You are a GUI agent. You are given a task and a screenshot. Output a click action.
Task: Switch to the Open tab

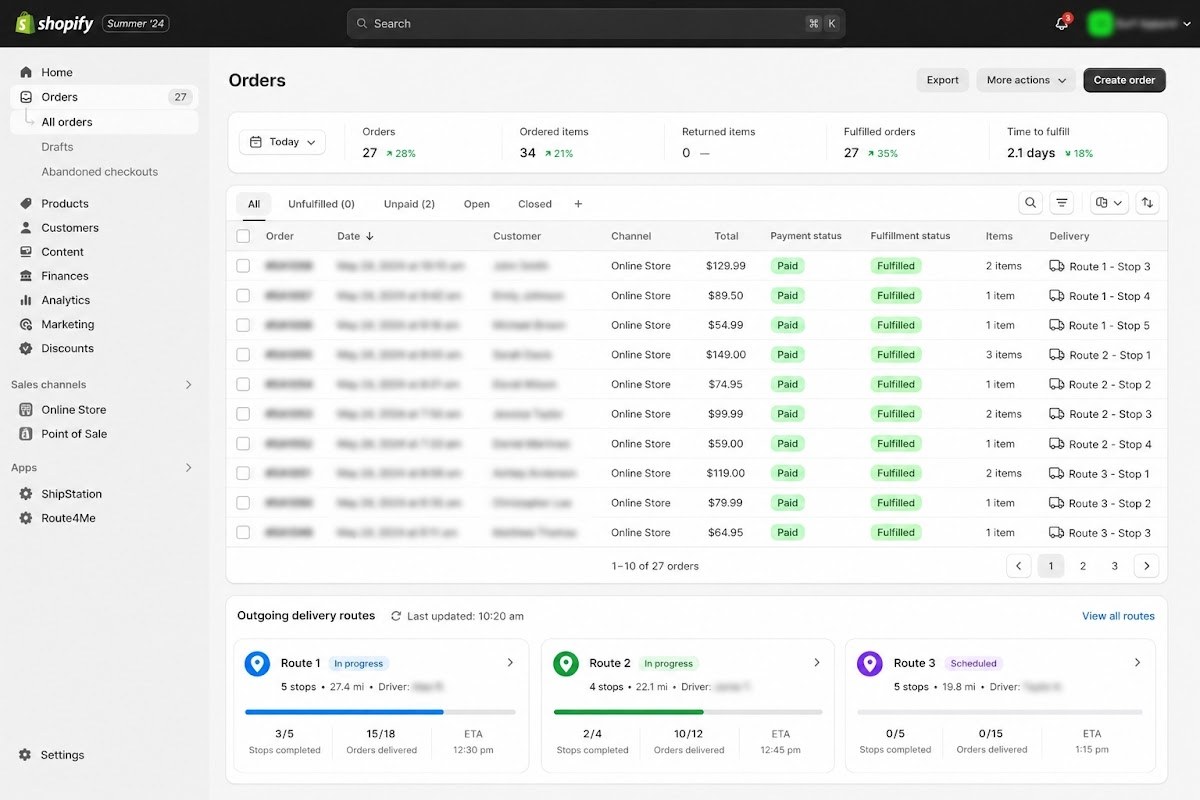(477, 204)
